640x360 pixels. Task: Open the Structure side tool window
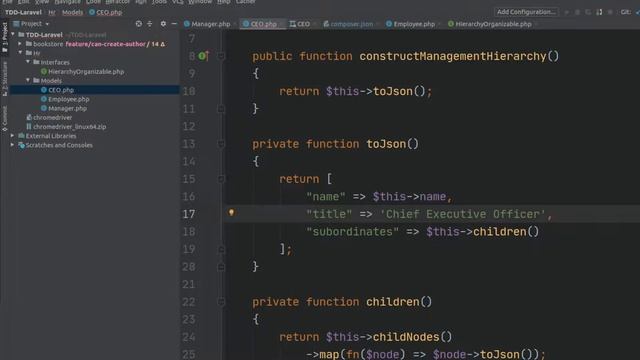coord(4,79)
